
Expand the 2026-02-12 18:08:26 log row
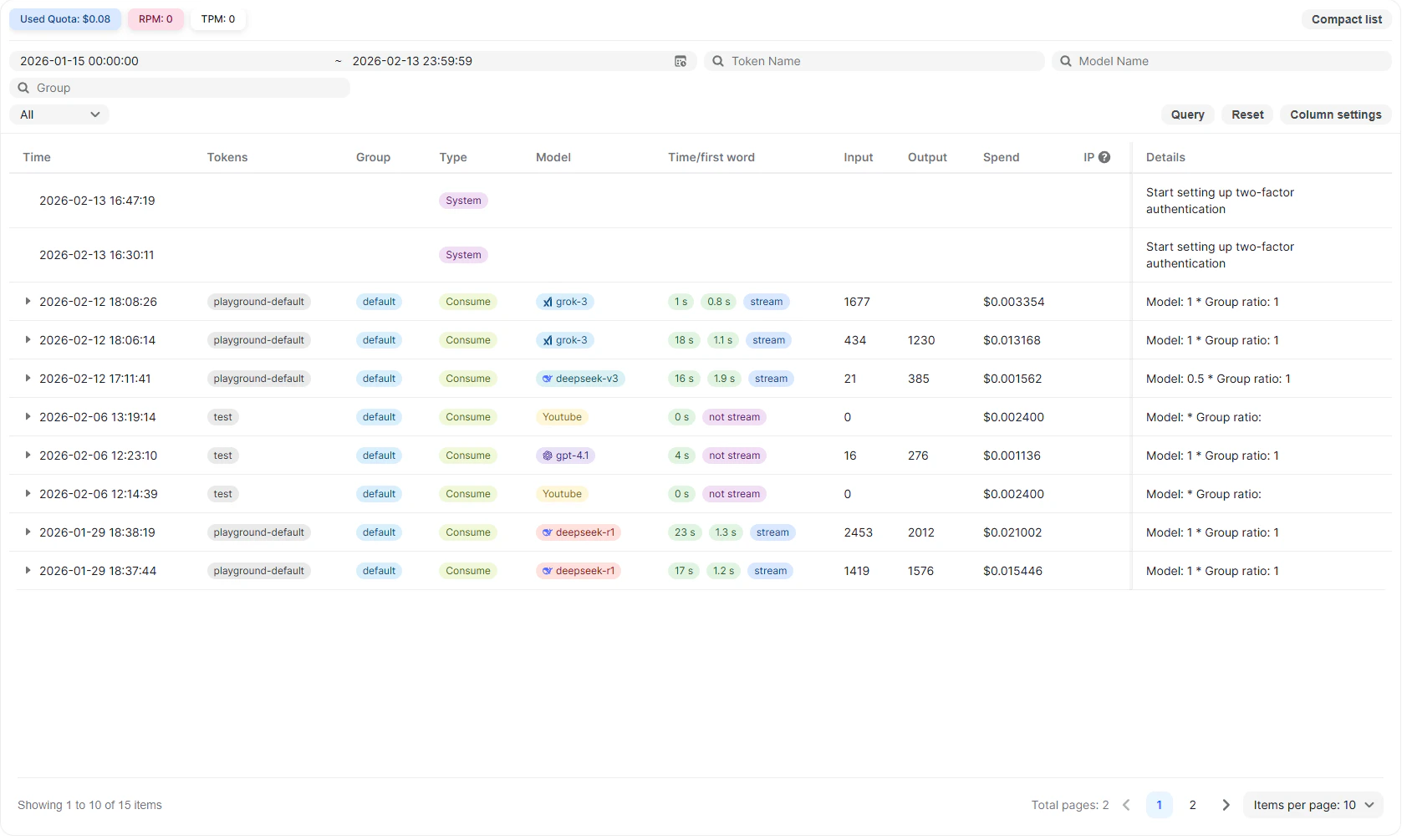pyautogui.click(x=28, y=302)
